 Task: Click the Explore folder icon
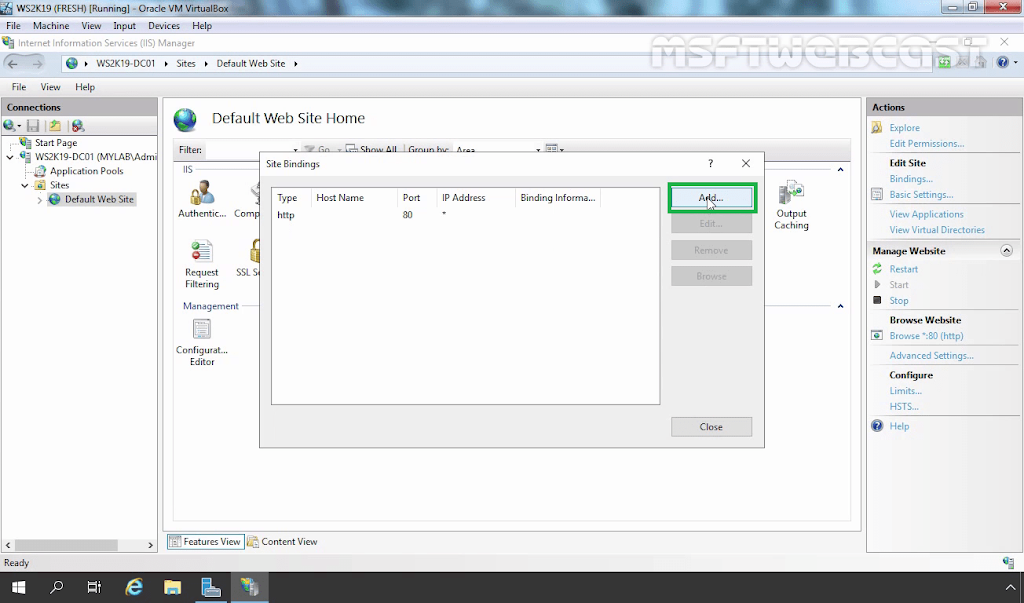pyautogui.click(x=877, y=127)
